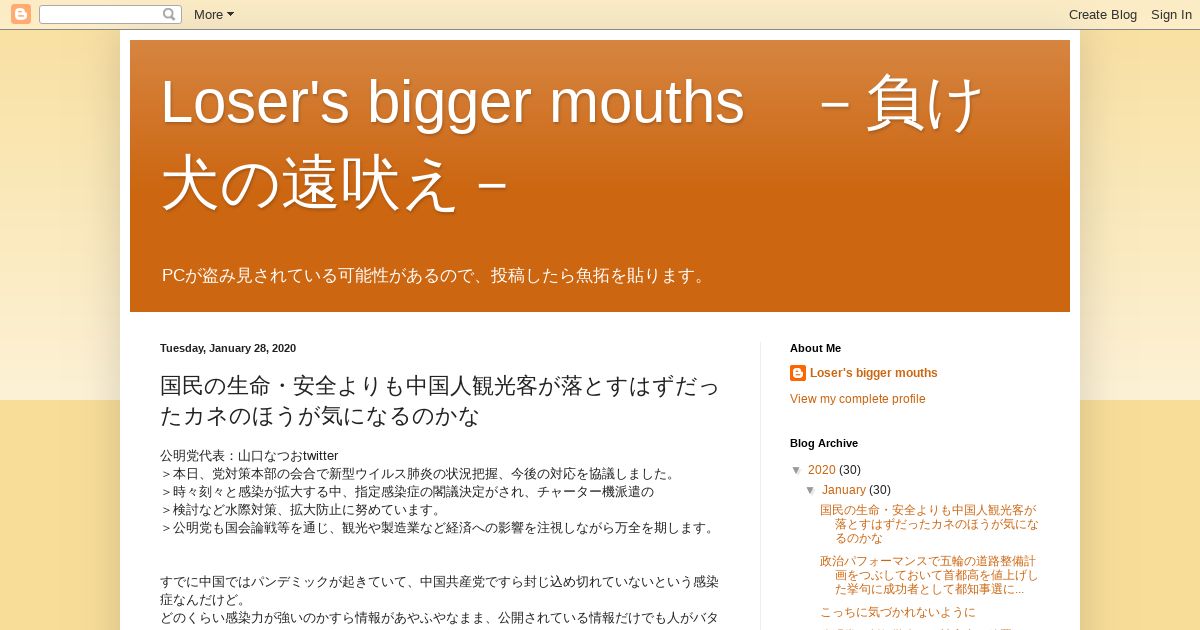
Task: Open the January archive link
Action: click(x=844, y=490)
